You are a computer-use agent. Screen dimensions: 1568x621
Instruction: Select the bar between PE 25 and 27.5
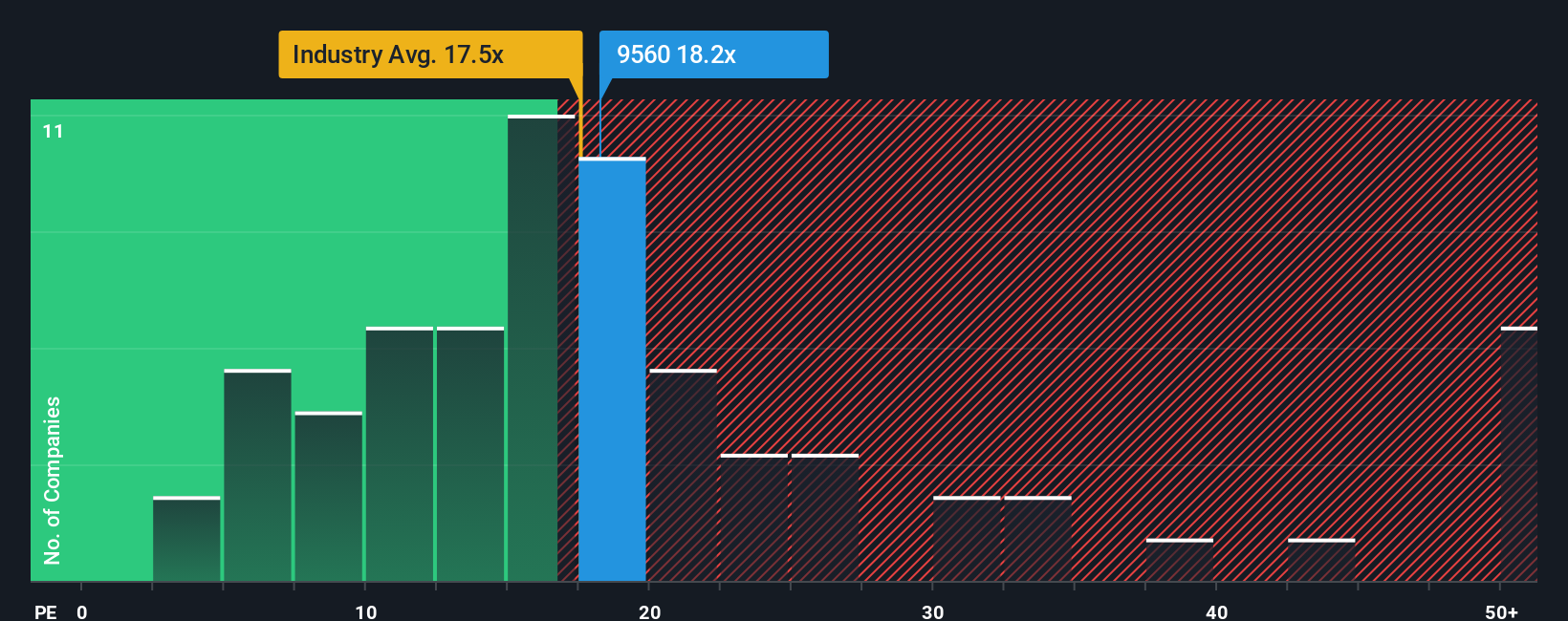point(825,518)
